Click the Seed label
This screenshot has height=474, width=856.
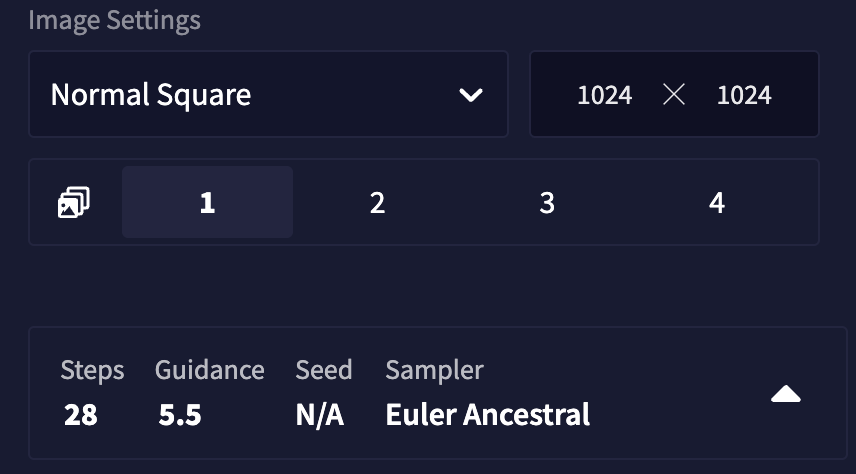(323, 370)
